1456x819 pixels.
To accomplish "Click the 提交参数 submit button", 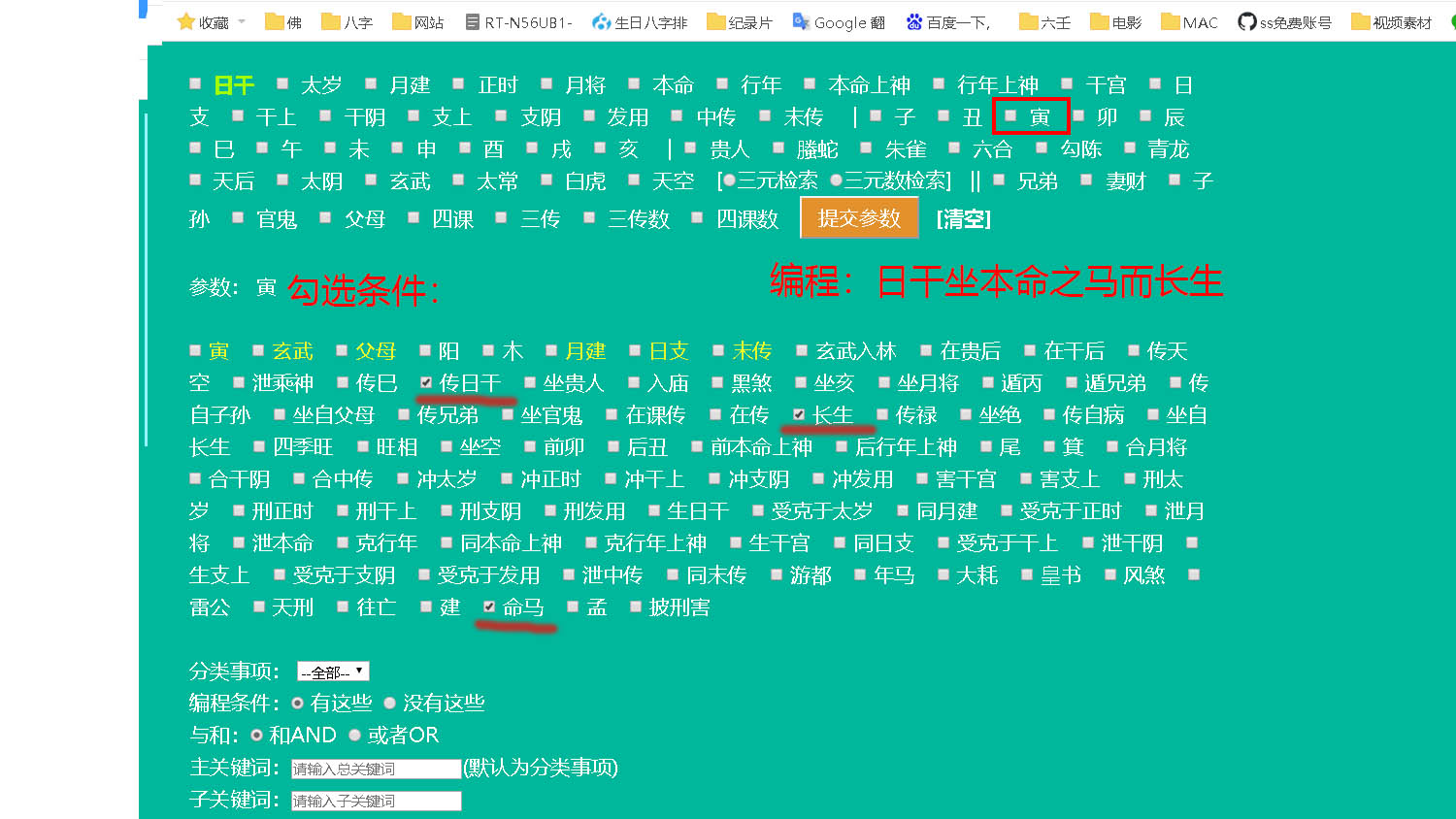I will click(859, 218).
